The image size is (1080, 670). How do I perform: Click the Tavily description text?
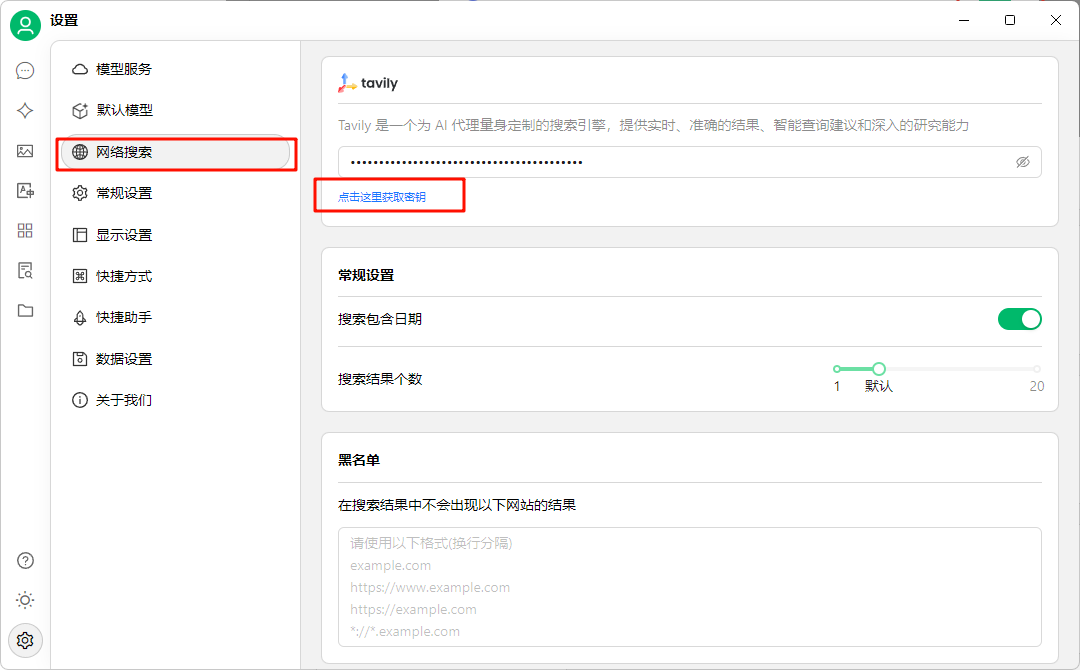[653, 125]
